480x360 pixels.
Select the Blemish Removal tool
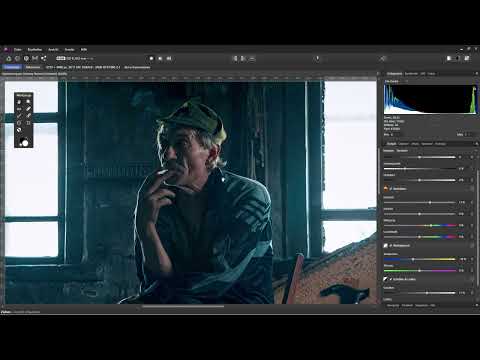(x=28, y=109)
